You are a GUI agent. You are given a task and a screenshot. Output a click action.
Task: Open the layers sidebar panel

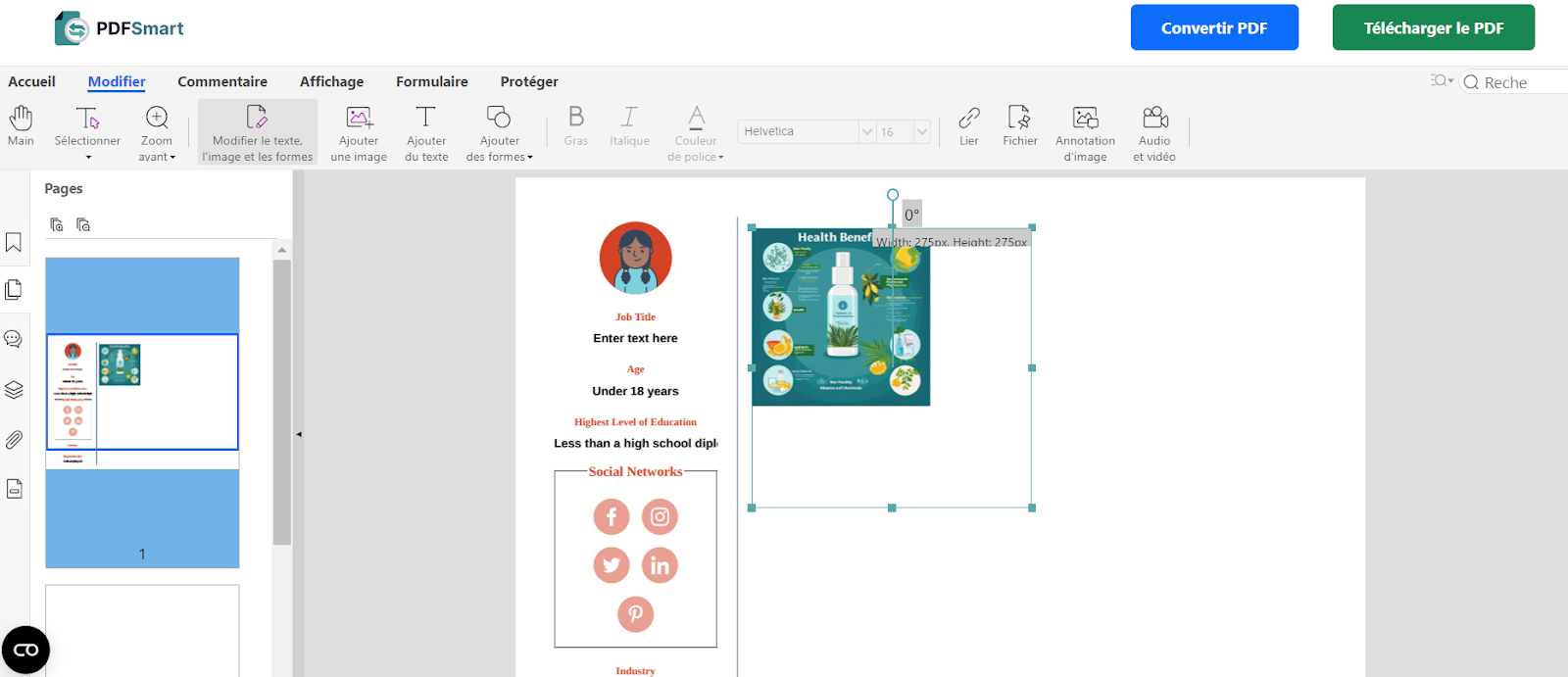click(14, 390)
